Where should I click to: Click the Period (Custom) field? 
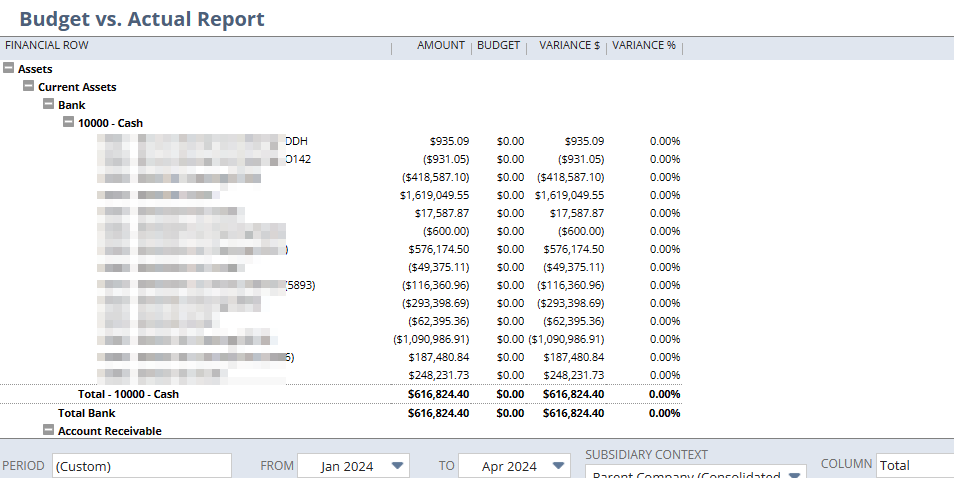tap(141, 466)
